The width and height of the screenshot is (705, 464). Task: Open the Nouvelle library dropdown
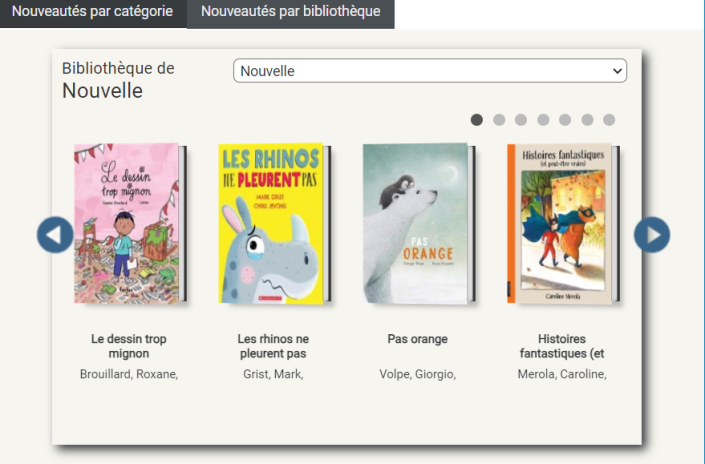pos(429,71)
